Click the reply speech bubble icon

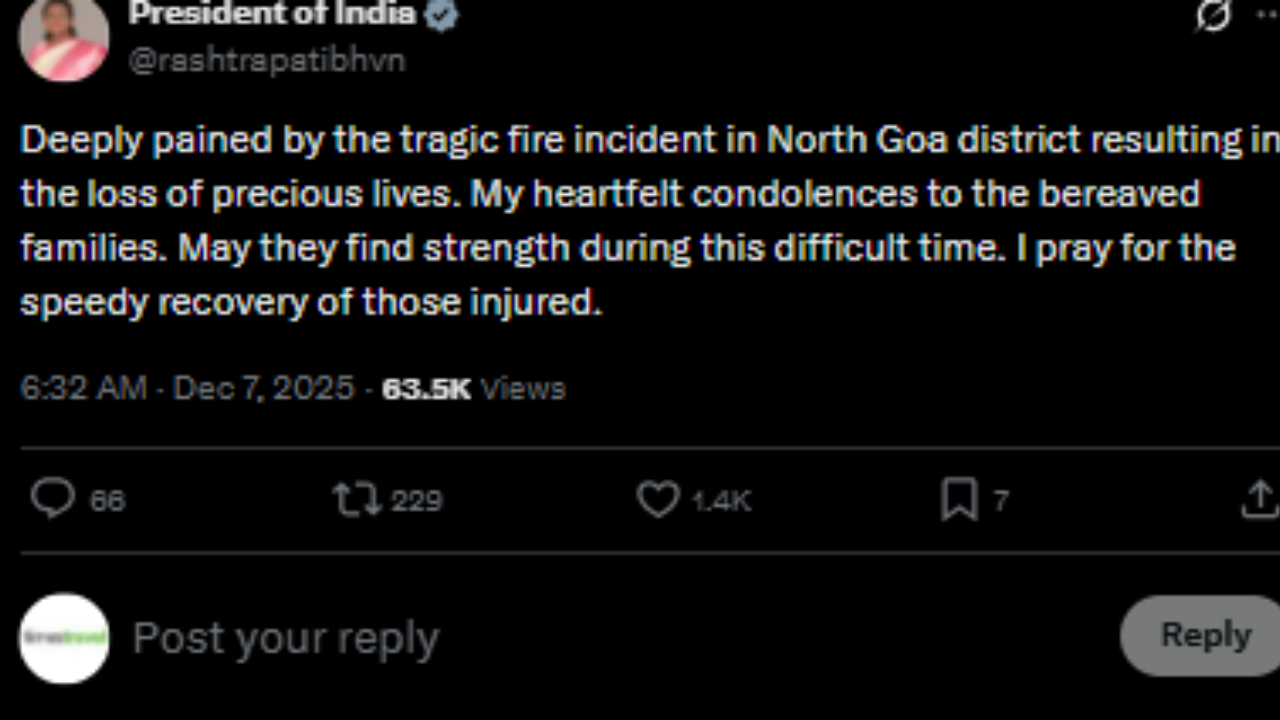tap(52, 498)
